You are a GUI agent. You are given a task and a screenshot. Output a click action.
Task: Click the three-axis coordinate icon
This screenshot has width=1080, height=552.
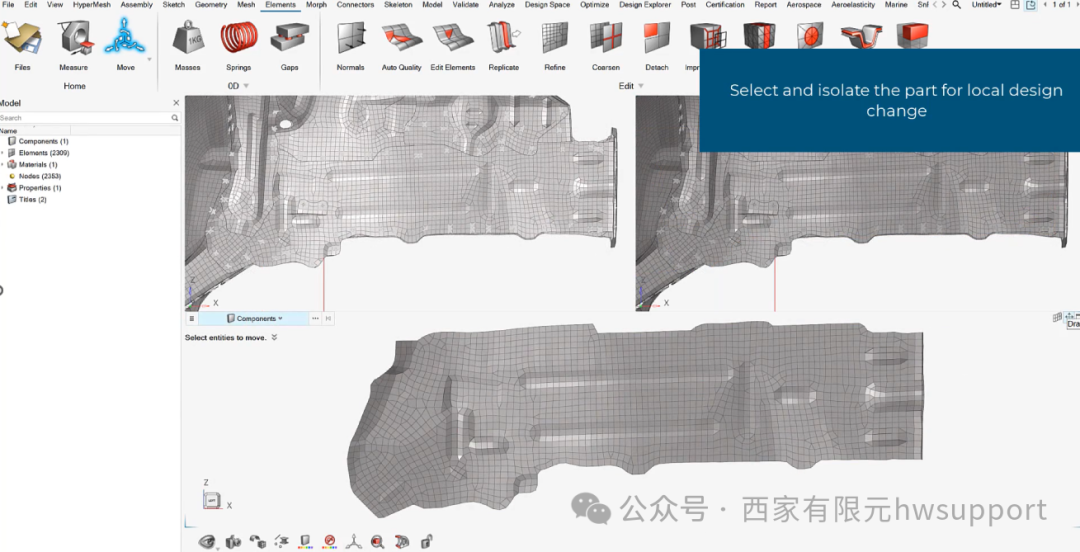point(353,542)
